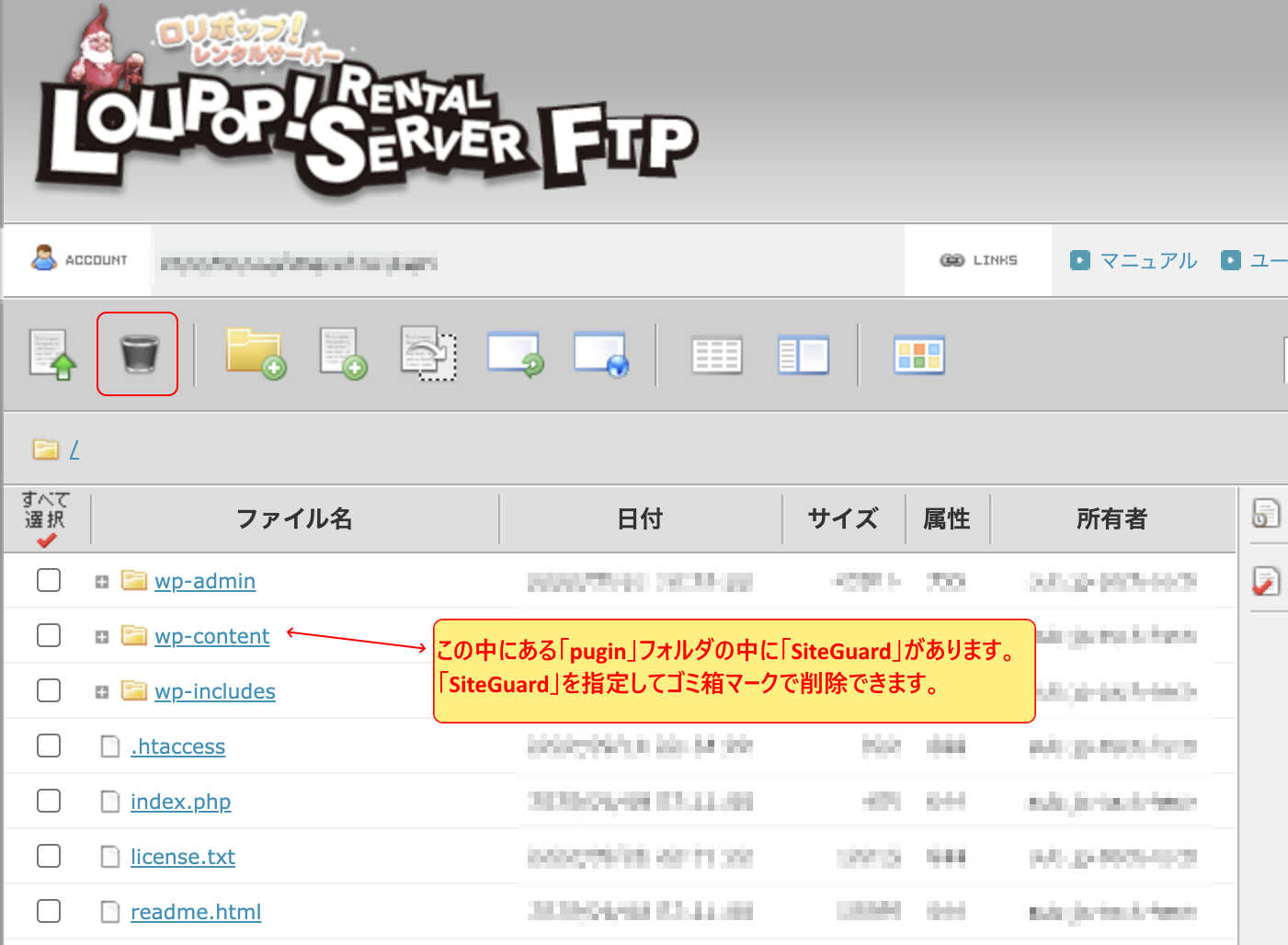This screenshot has height=945, width=1288.
Task: Click the root folder icon in path bar
Action: pos(45,450)
